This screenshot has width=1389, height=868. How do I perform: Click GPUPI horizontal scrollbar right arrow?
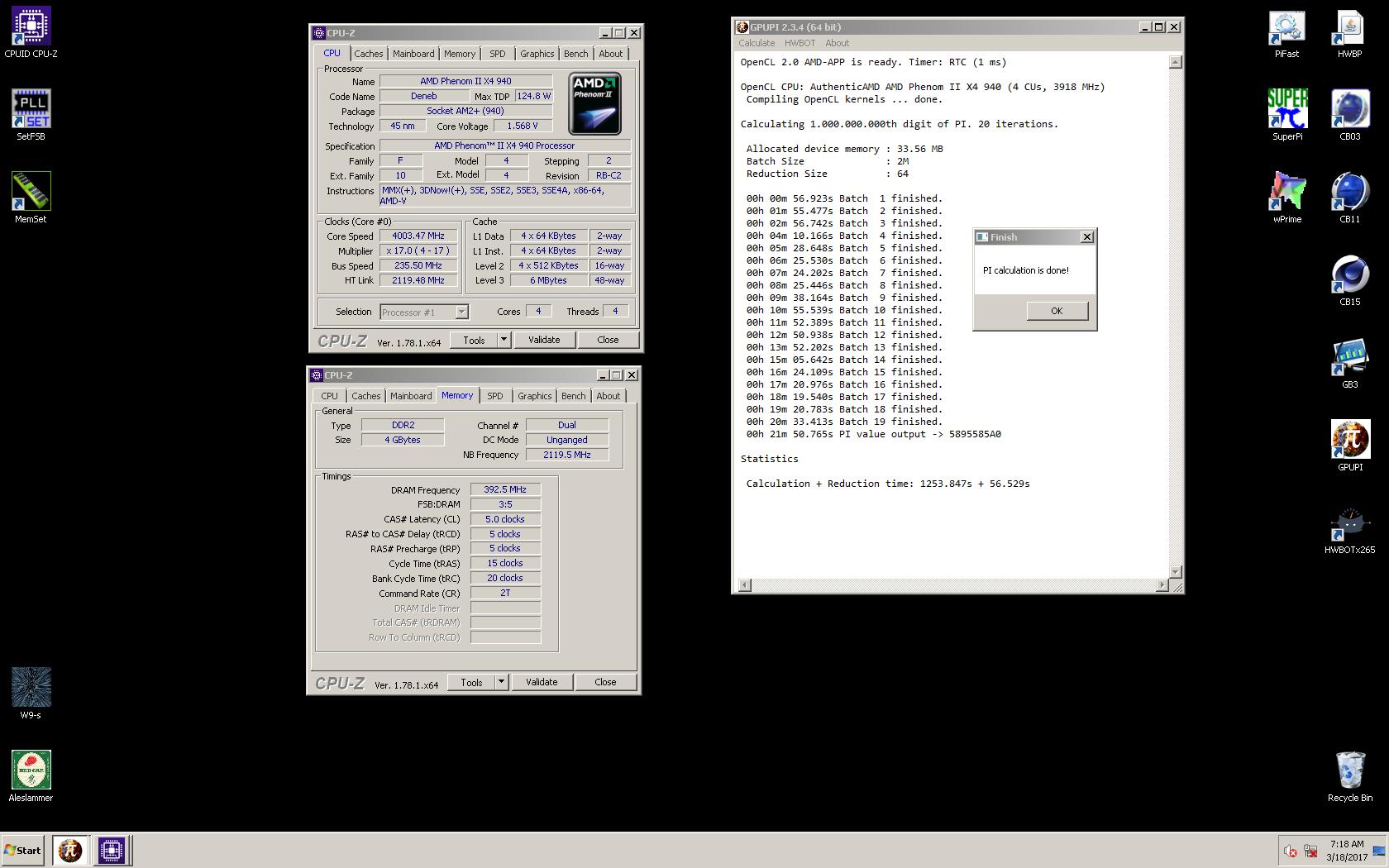1162,585
